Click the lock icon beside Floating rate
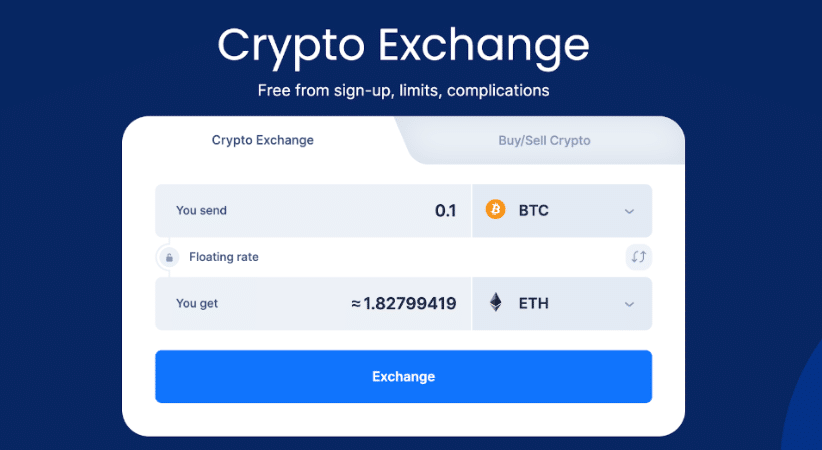The height and width of the screenshot is (450, 822). click(168, 257)
